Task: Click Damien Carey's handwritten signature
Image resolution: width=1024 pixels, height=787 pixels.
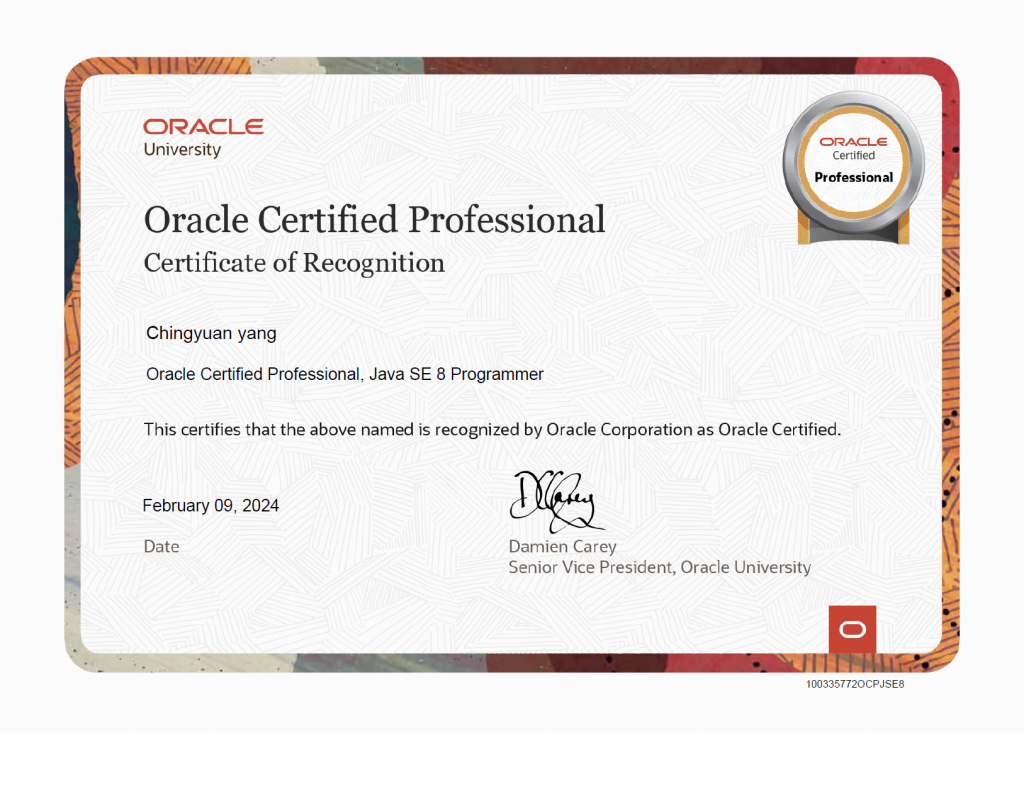Action: (x=556, y=502)
